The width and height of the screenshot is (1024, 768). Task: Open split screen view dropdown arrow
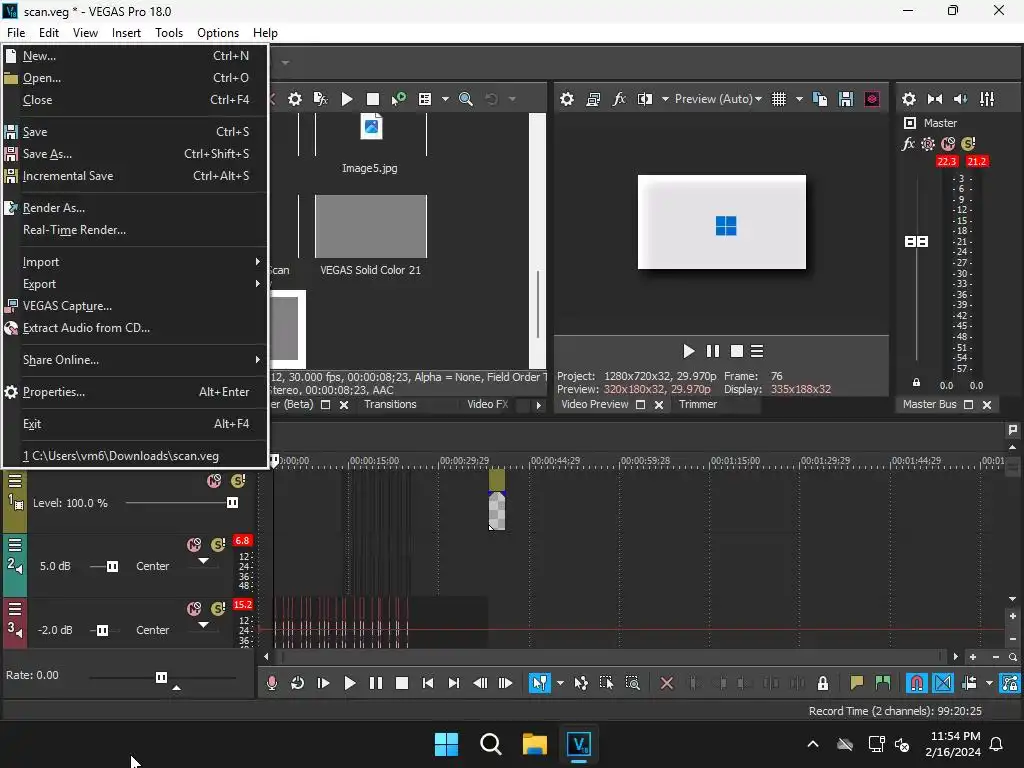[665, 99]
